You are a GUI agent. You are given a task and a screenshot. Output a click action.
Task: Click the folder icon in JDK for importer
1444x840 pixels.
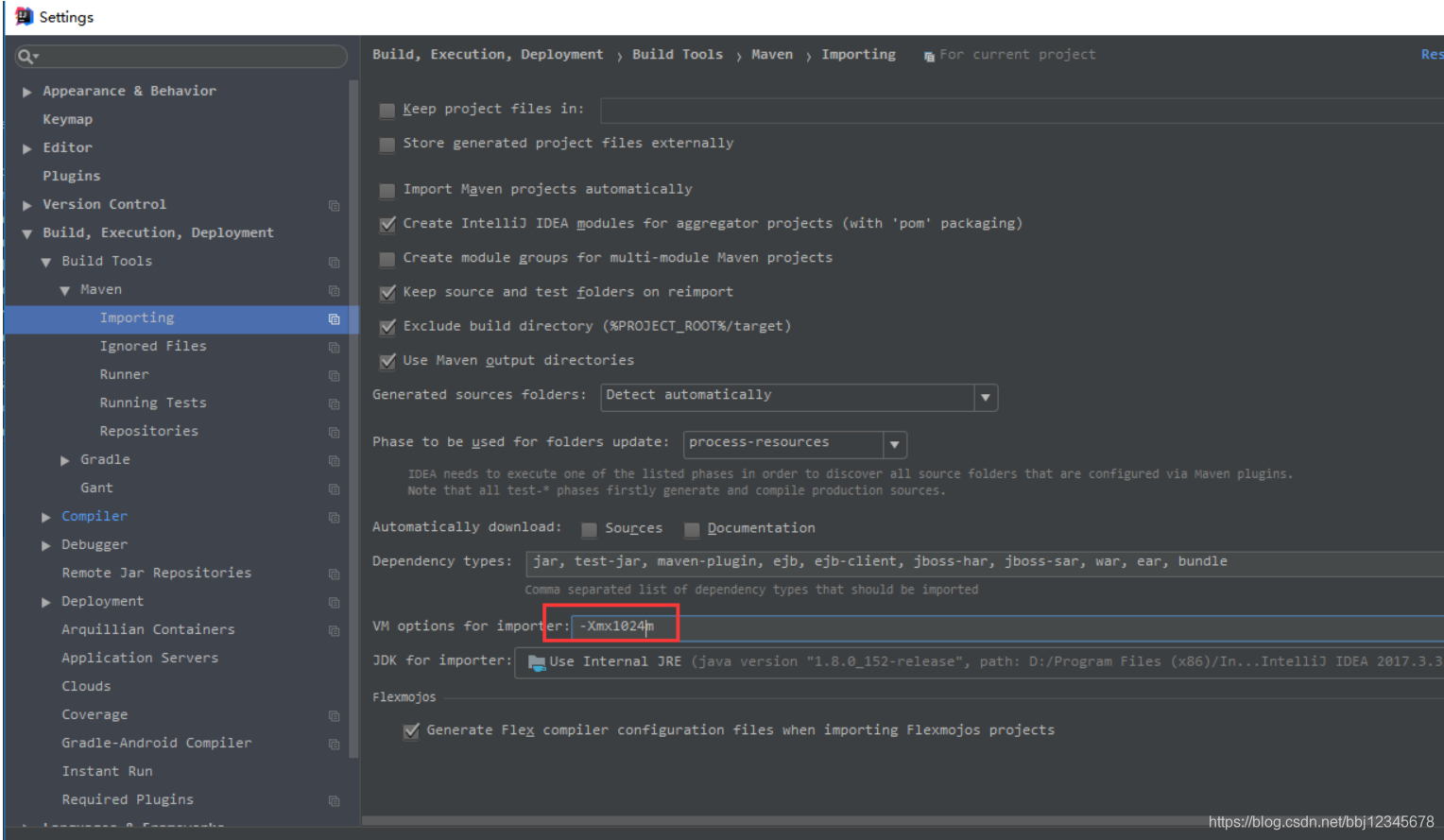click(x=537, y=662)
